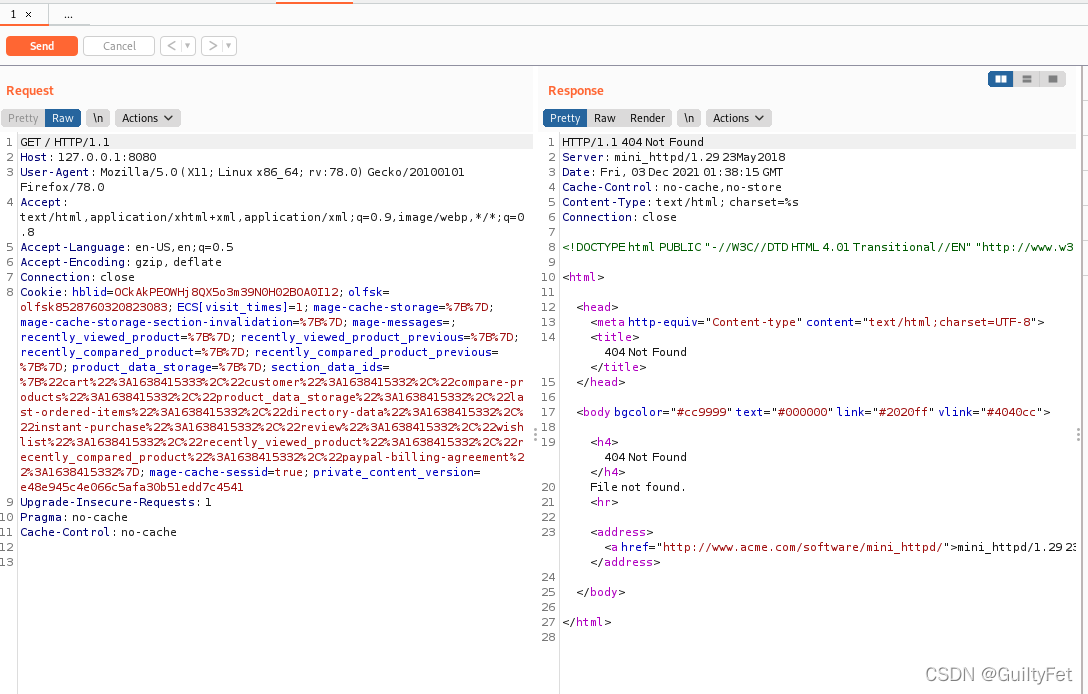
Task: Click the 'File not found.' text in response
Action: [638, 487]
